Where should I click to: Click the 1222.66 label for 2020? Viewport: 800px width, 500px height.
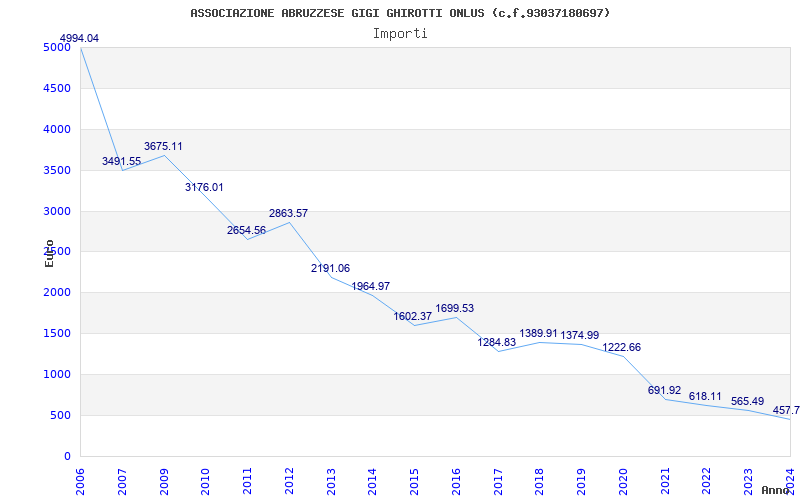pos(621,347)
